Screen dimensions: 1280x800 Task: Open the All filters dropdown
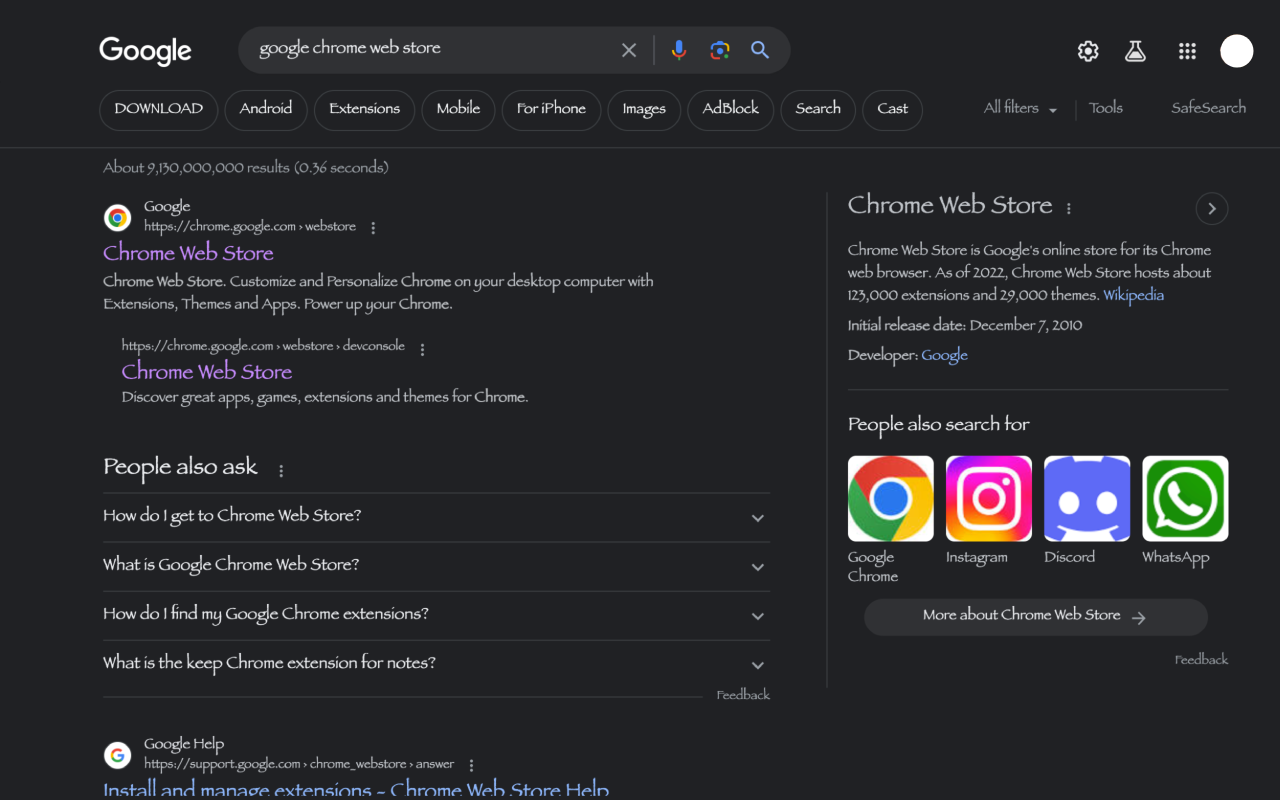coord(1020,108)
